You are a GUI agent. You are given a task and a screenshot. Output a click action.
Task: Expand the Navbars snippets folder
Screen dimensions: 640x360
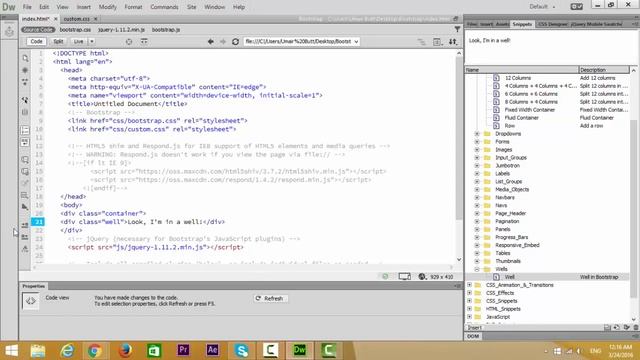(x=477, y=198)
